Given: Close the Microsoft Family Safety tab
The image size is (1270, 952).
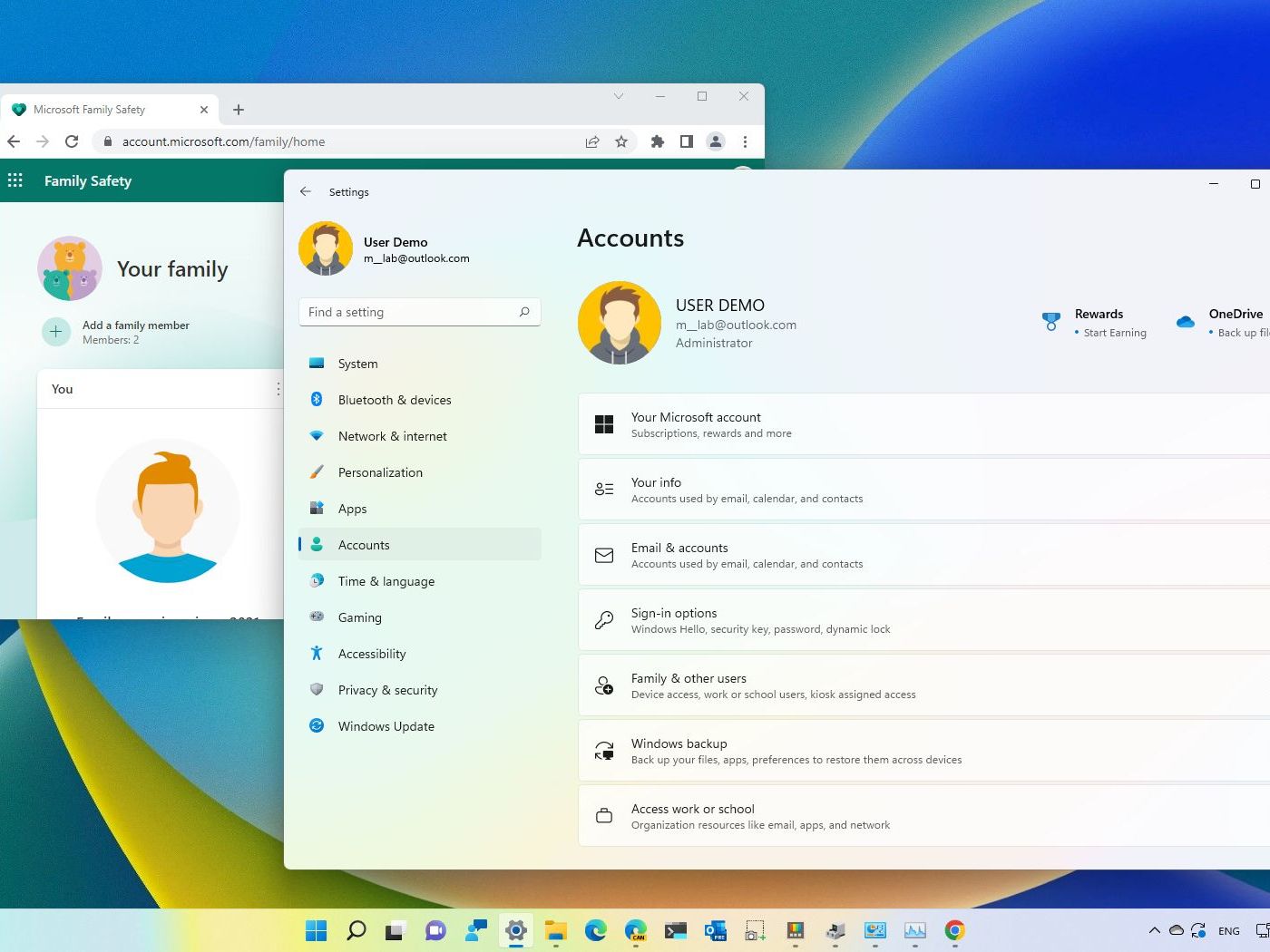Looking at the screenshot, I should click(x=204, y=110).
